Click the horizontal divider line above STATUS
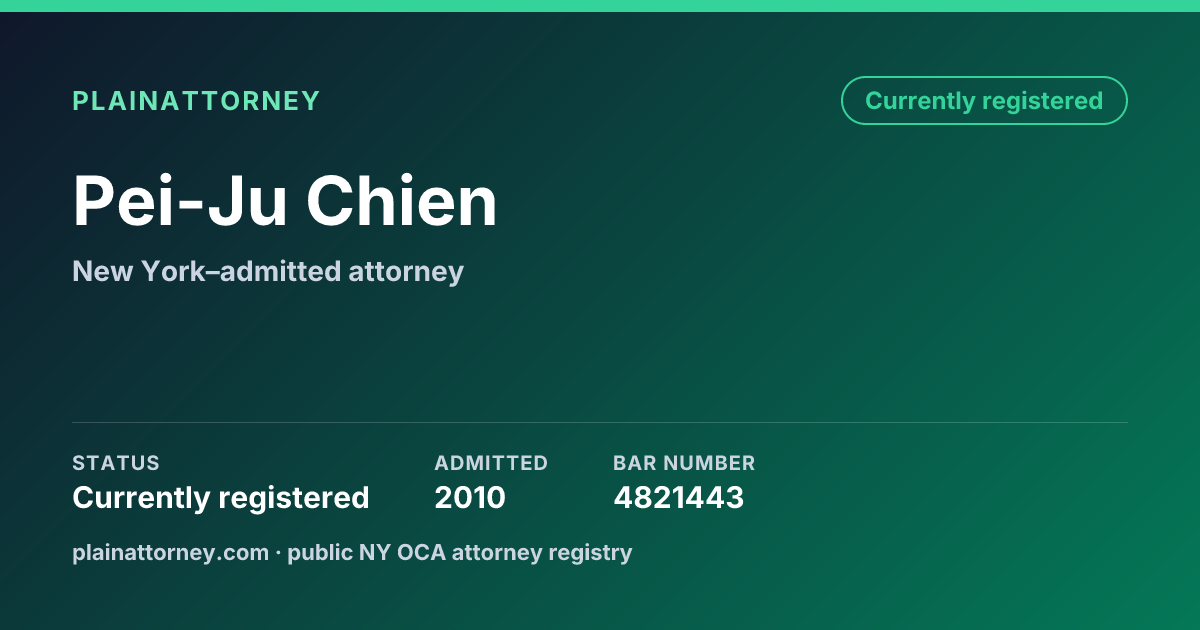The width and height of the screenshot is (1200, 630). (600, 422)
